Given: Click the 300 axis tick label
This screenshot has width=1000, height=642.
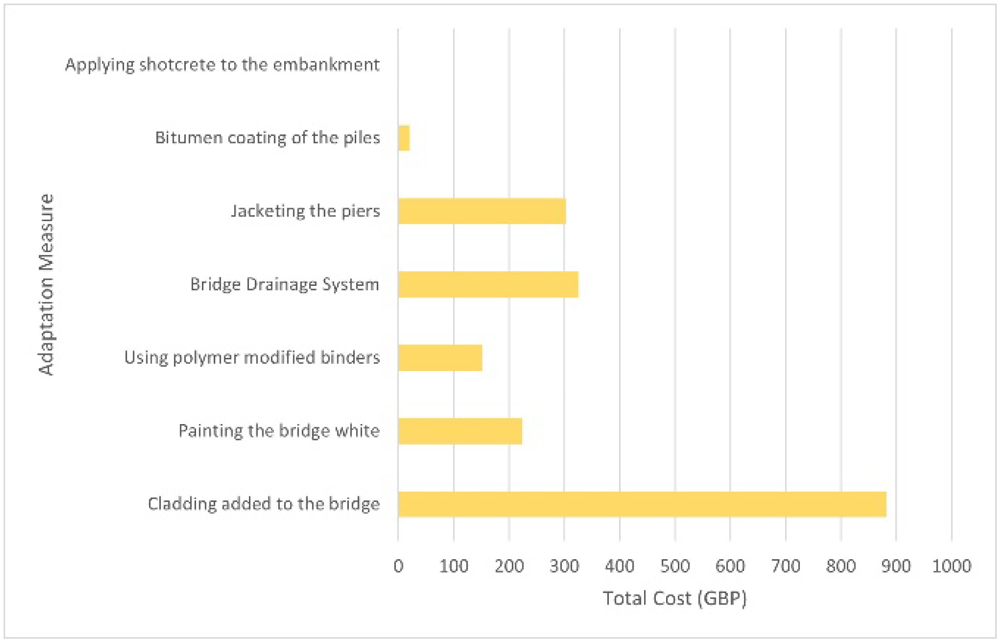Looking at the screenshot, I should (564, 566).
